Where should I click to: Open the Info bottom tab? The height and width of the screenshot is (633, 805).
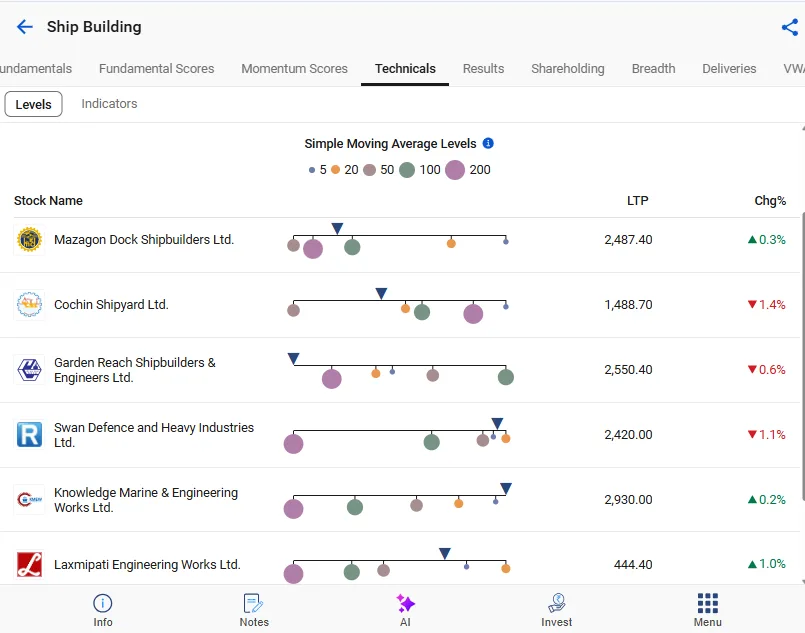pos(103,610)
